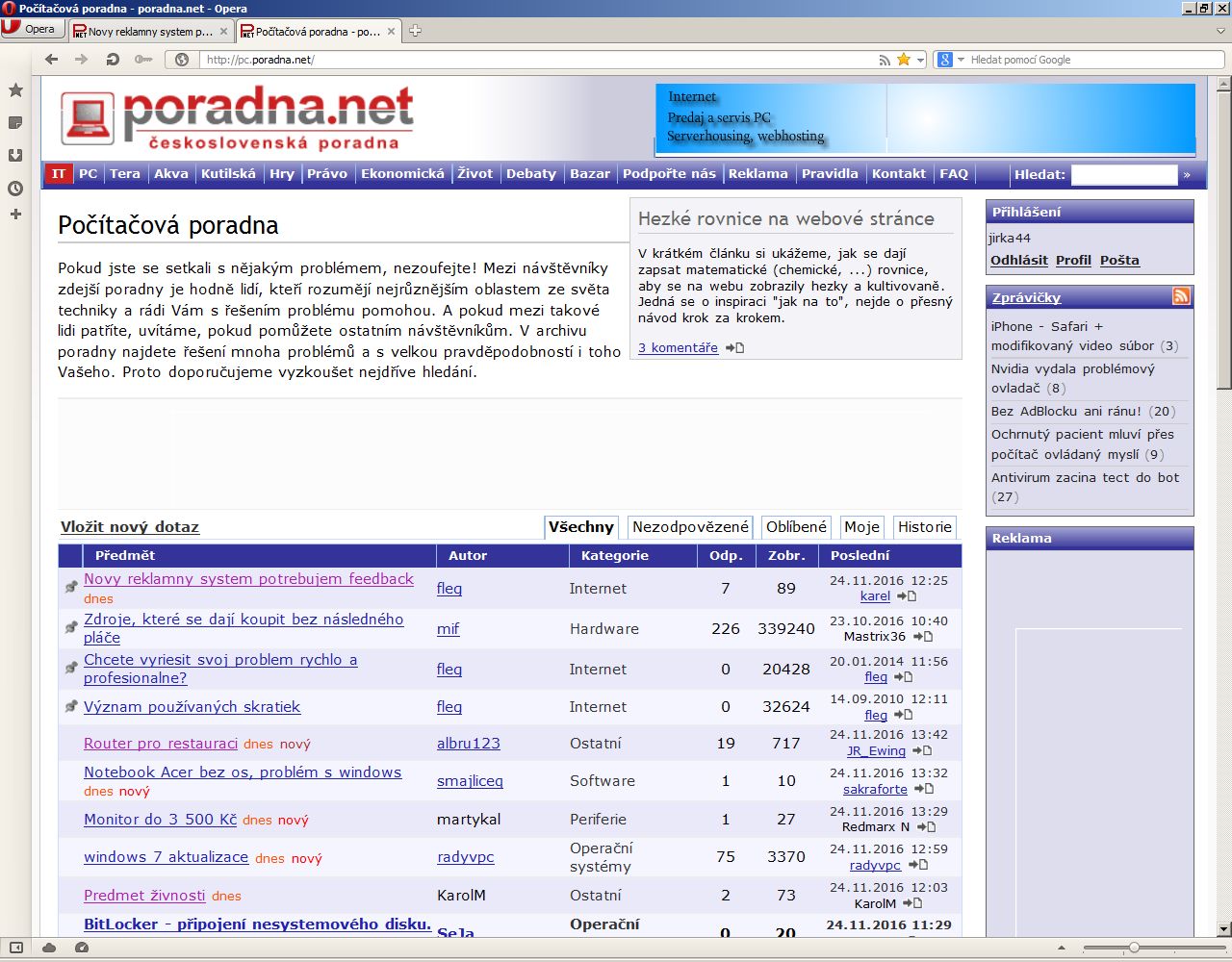Image resolution: width=1232 pixels, height=962 pixels.
Task: Show the Všechny questions tab
Action: 581,527
